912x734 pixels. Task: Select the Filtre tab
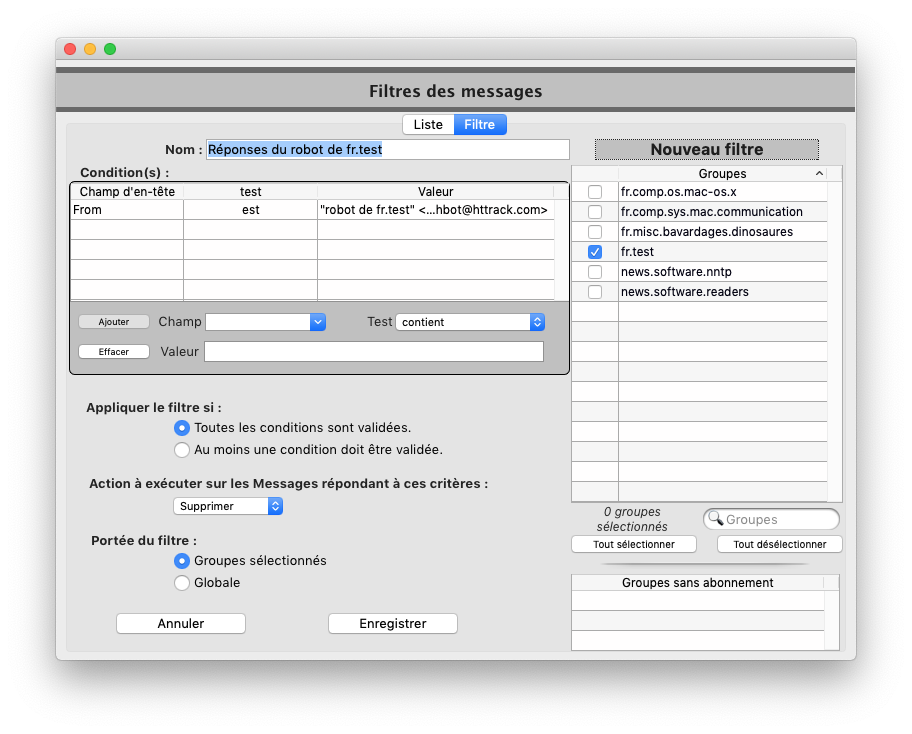480,124
